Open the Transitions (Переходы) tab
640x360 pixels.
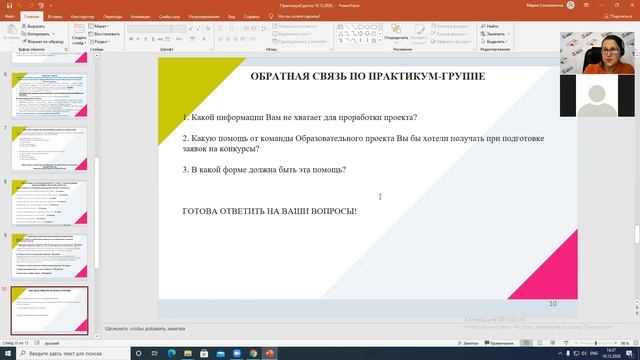click(x=112, y=17)
